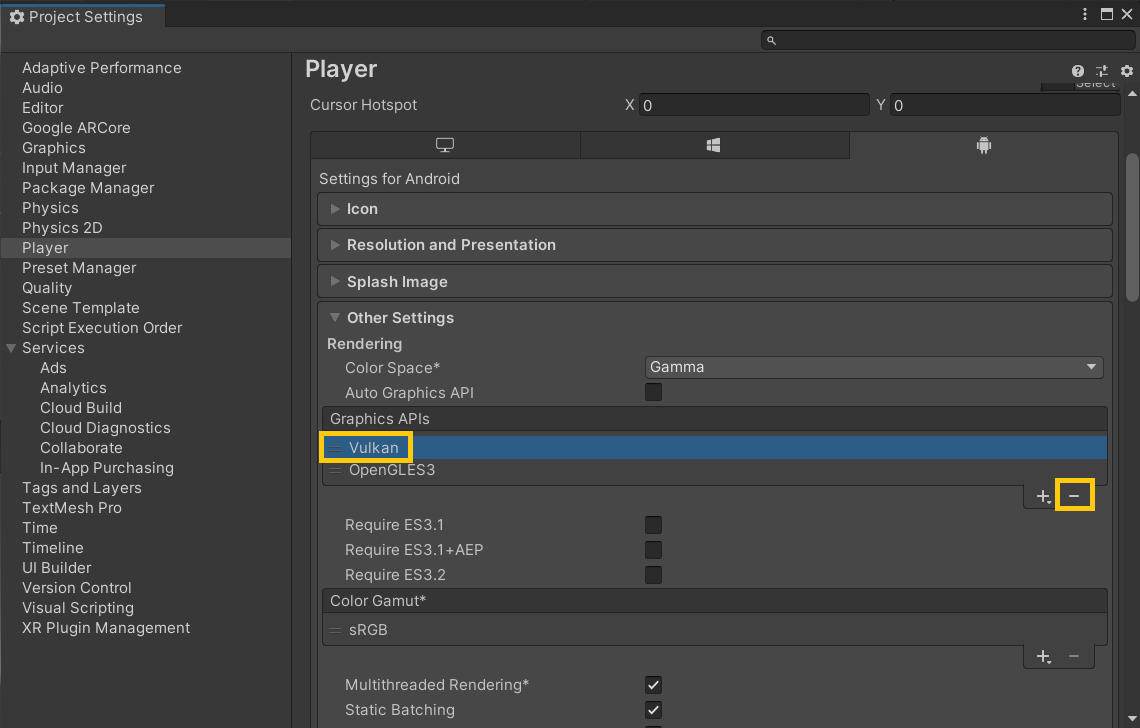Click the Project Settings search field

947,41
